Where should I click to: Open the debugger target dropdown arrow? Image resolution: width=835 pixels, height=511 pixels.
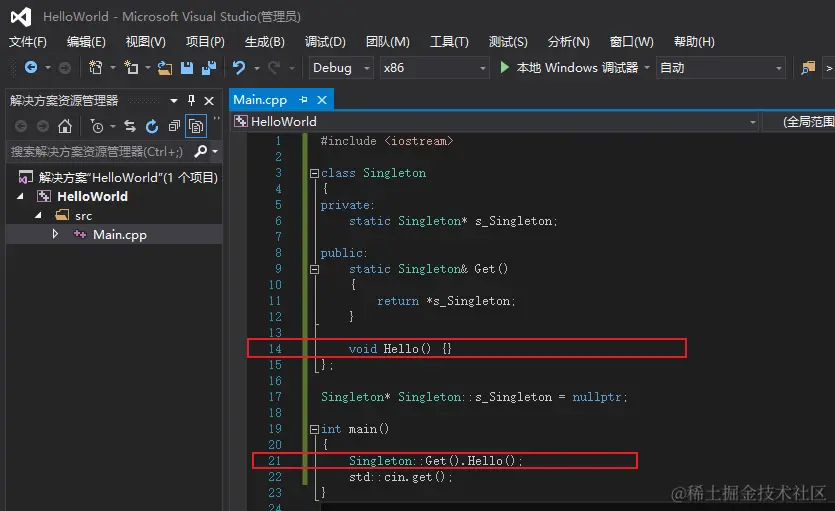click(x=647, y=68)
